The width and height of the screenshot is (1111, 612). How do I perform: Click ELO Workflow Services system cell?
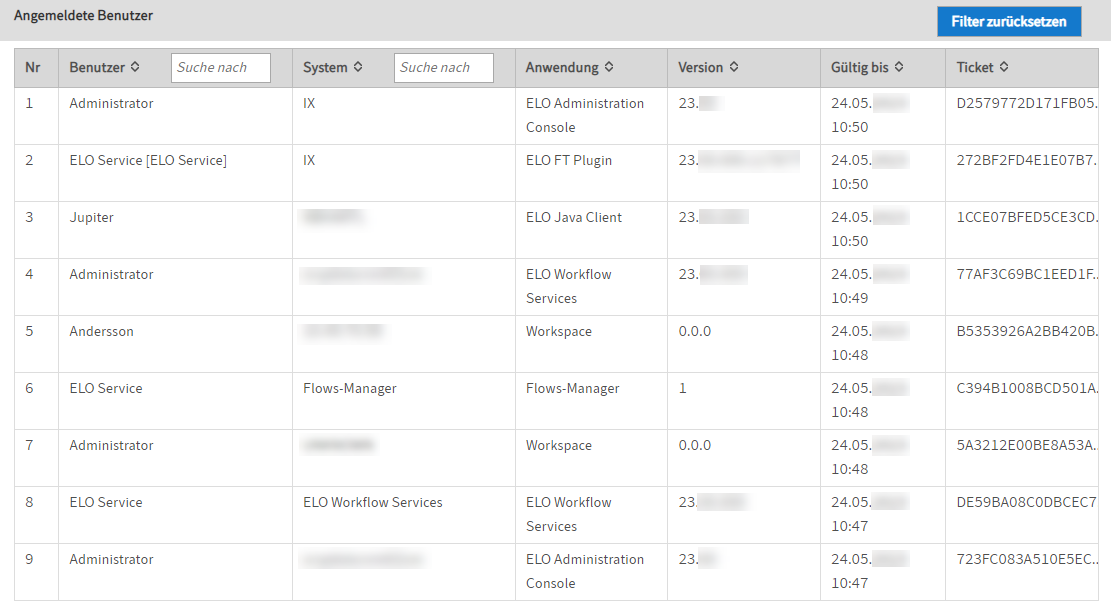pos(373,502)
